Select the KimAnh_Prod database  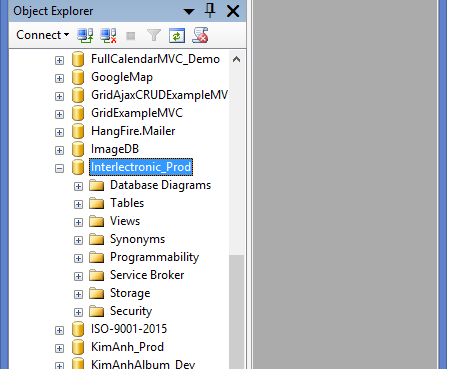(x=127, y=347)
